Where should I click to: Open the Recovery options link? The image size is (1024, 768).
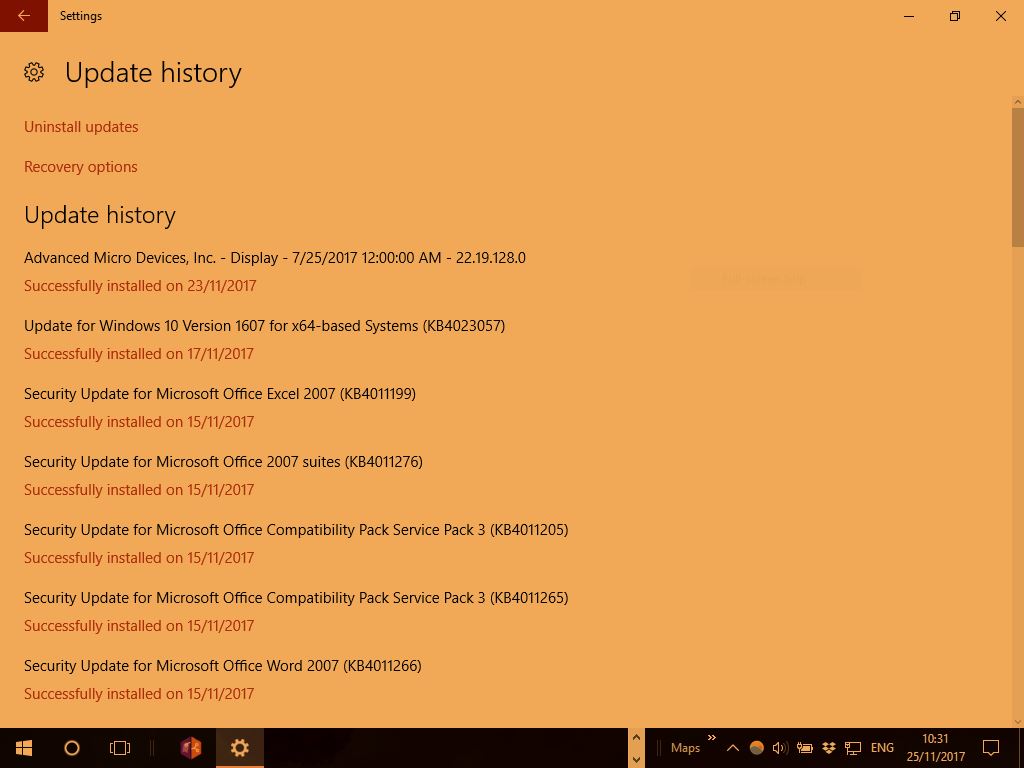pos(81,167)
